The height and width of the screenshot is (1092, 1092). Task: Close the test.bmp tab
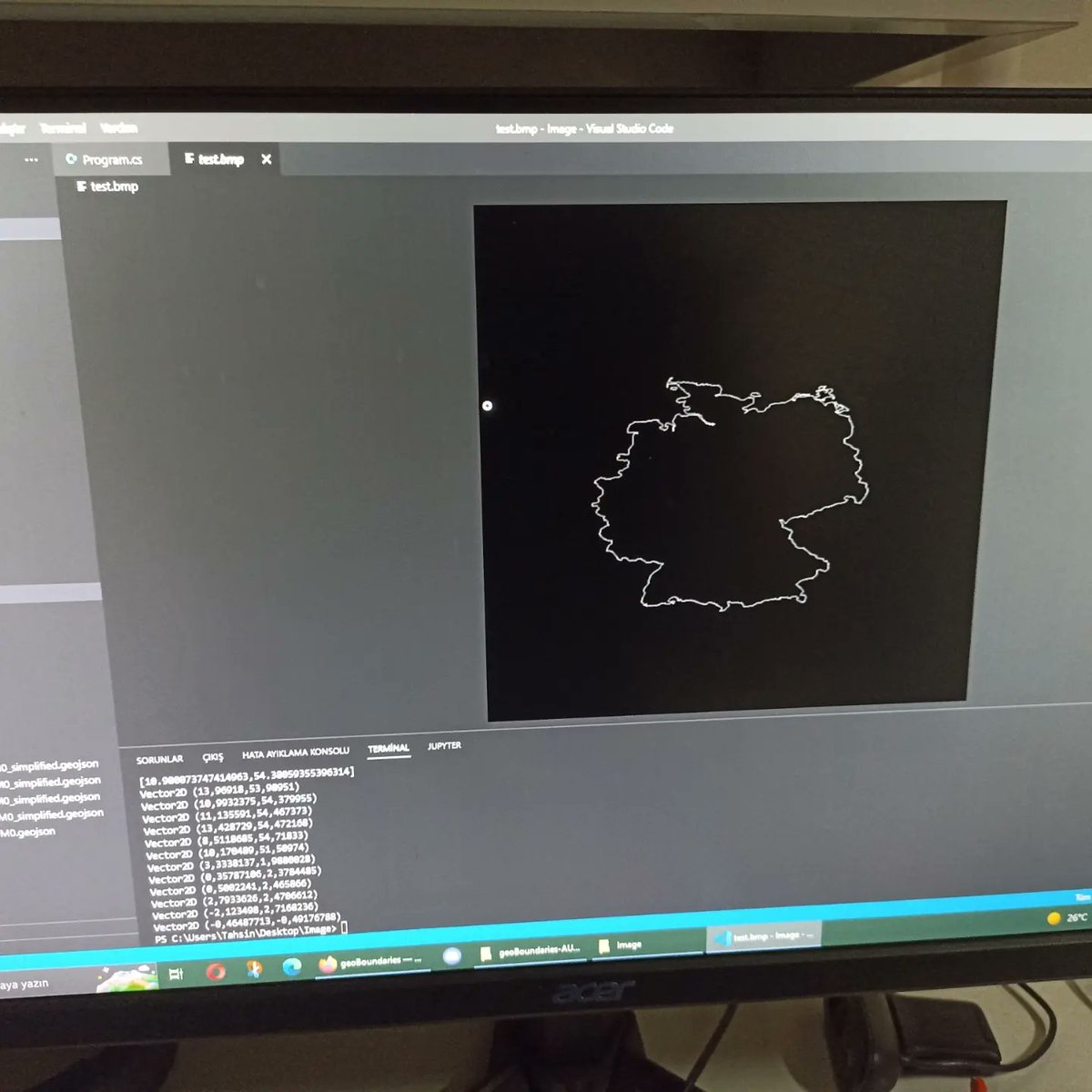click(x=267, y=159)
